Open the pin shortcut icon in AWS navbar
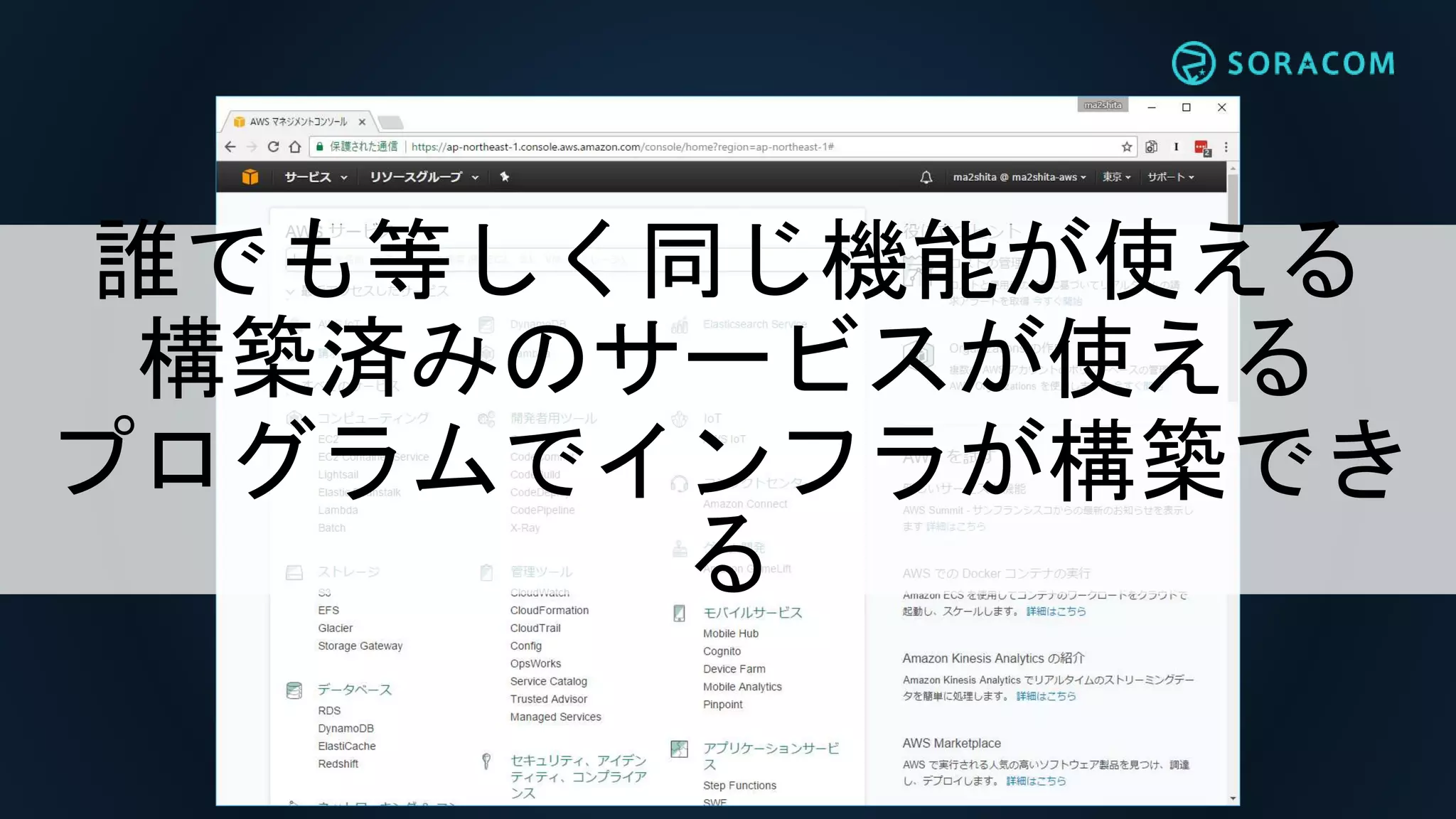 click(505, 177)
